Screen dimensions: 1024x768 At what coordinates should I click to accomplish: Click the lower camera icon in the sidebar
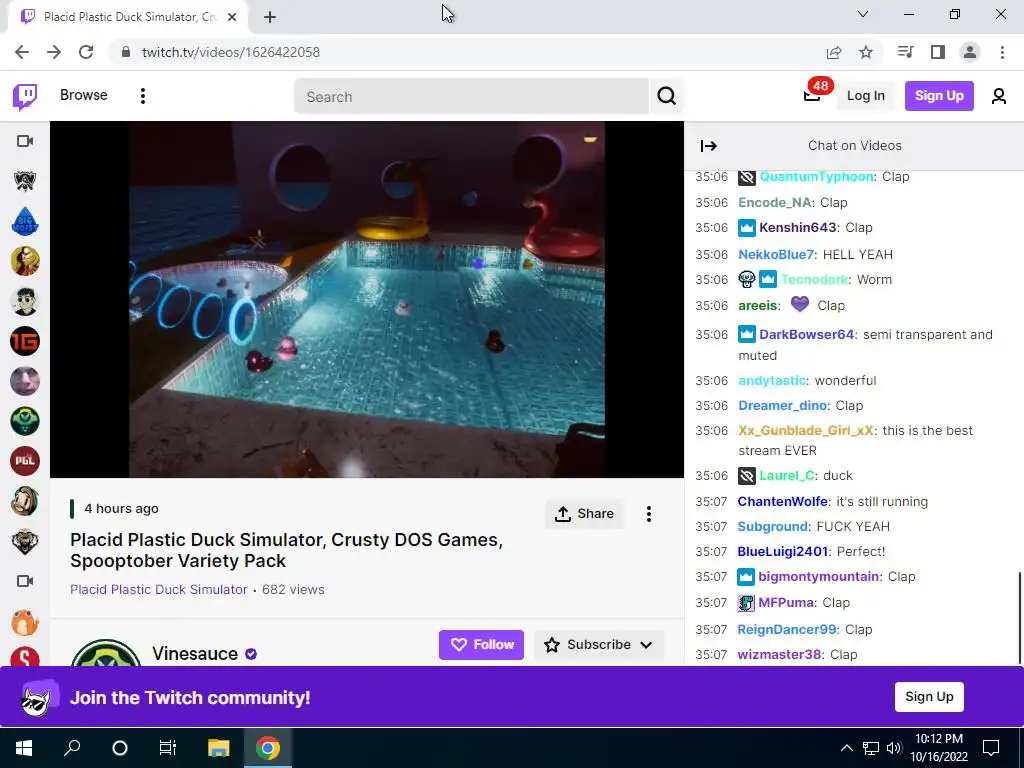(25, 581)
